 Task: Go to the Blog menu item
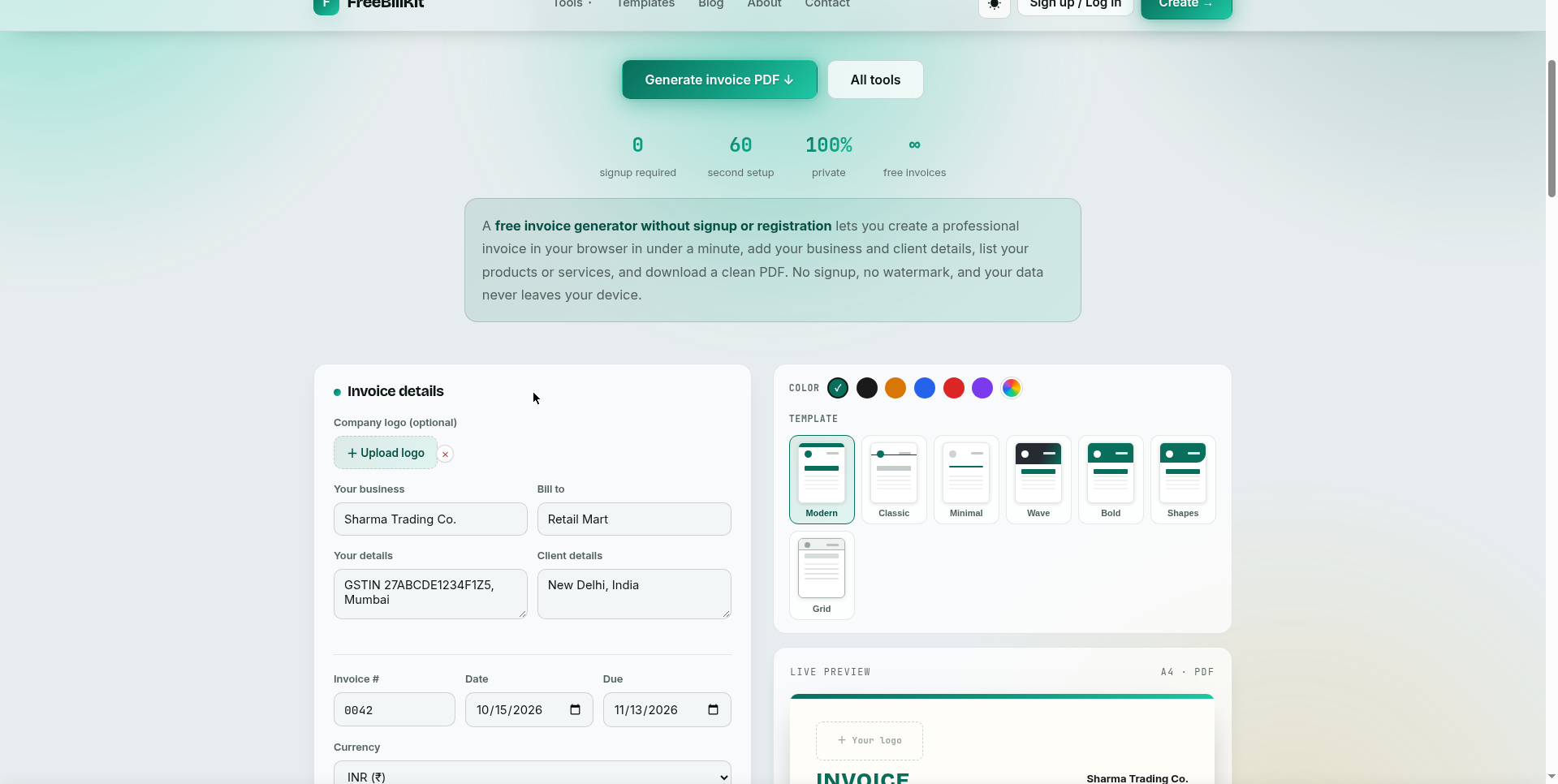coord(710,4)
